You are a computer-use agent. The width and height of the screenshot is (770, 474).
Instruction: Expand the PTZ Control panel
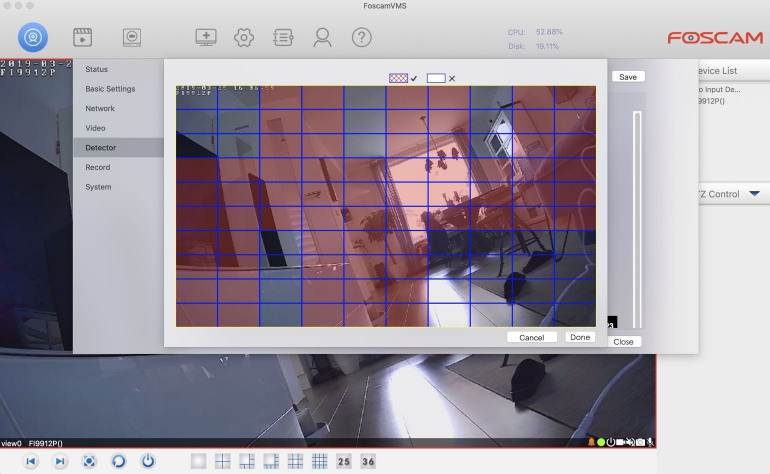tap(754, 194)
